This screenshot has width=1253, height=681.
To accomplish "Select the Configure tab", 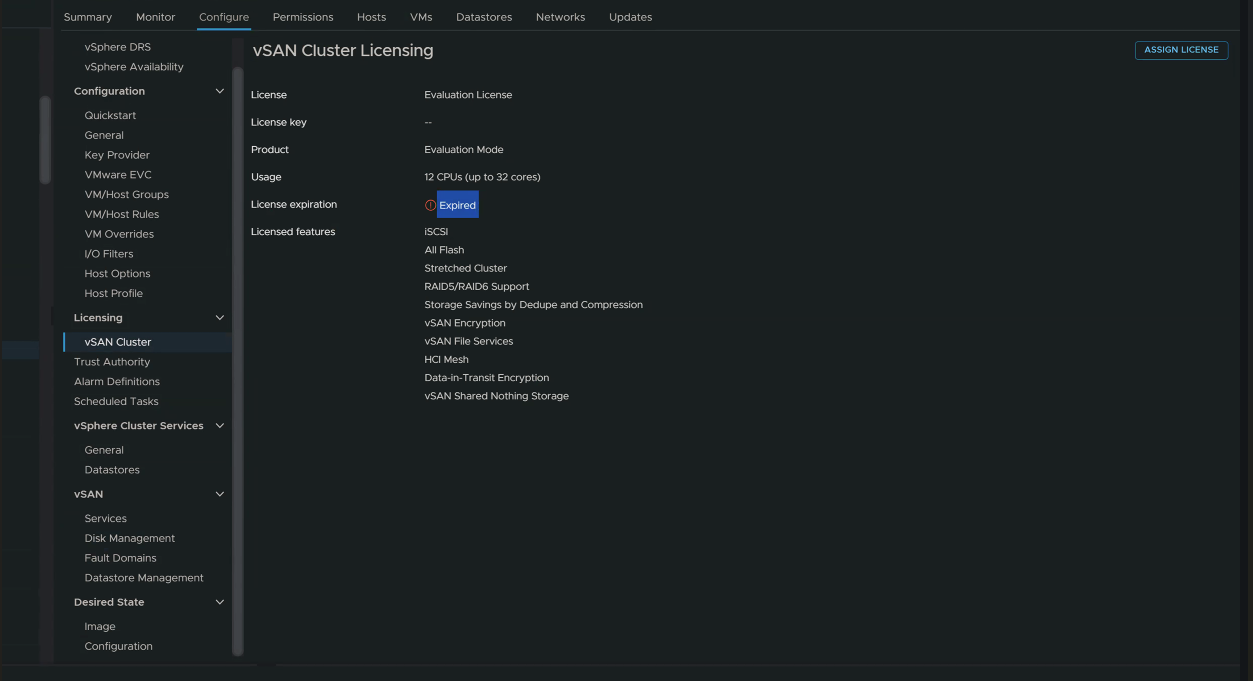I will [x=224, y=17].
